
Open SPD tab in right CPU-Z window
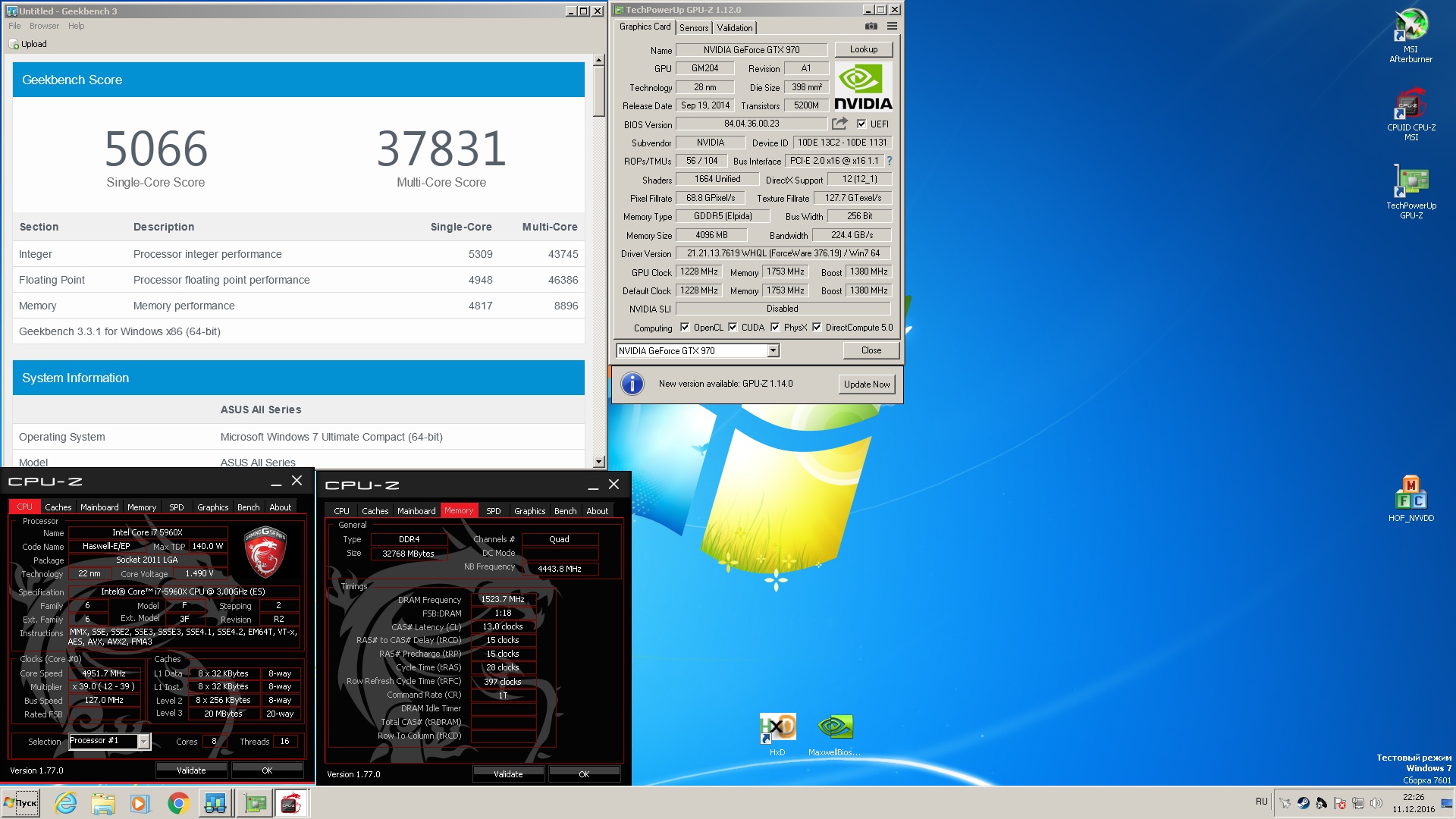click(493, 511)
